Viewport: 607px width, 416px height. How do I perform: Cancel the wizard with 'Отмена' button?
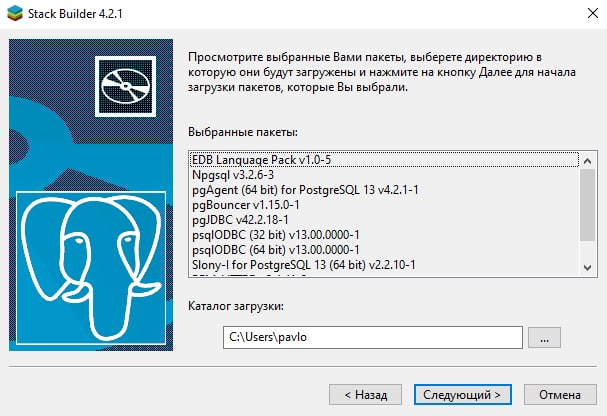(560, 395)
